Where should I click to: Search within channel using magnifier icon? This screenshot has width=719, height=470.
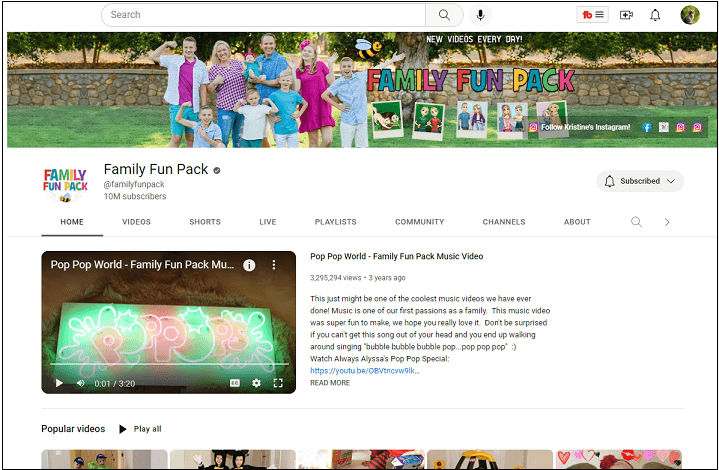[x=636, y=222]
